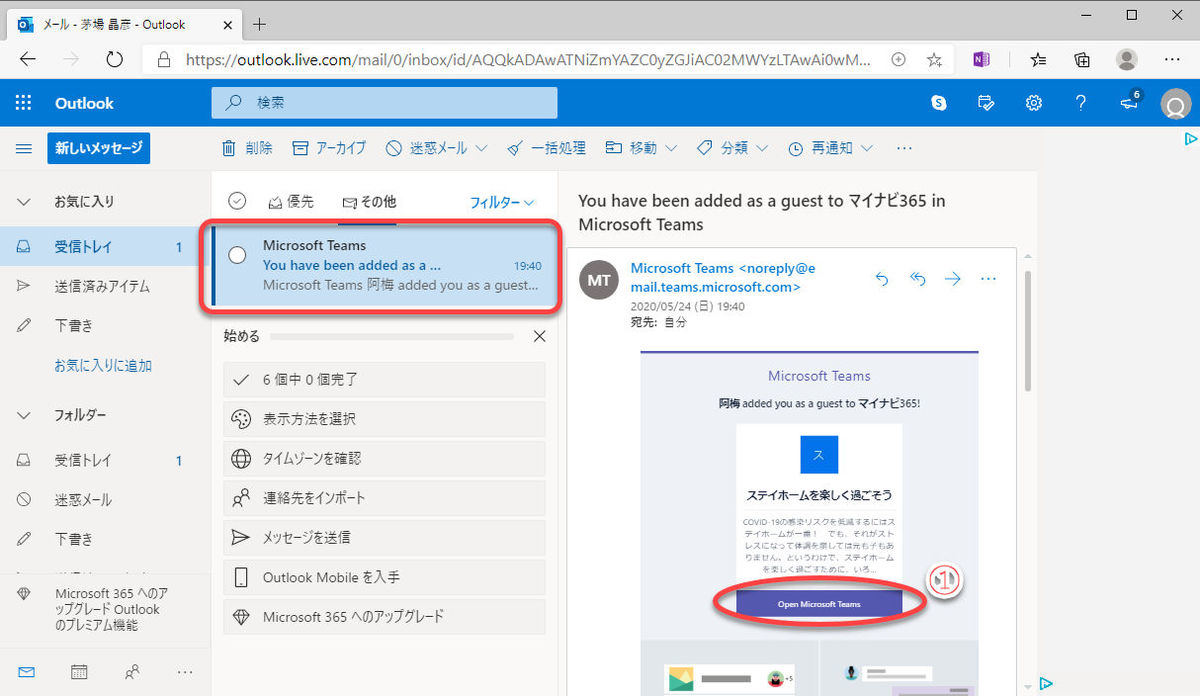Click Send a message (メッセージを送信) item
The width and height of the screenshot is (1200, 696).
[x=384, y=537]
